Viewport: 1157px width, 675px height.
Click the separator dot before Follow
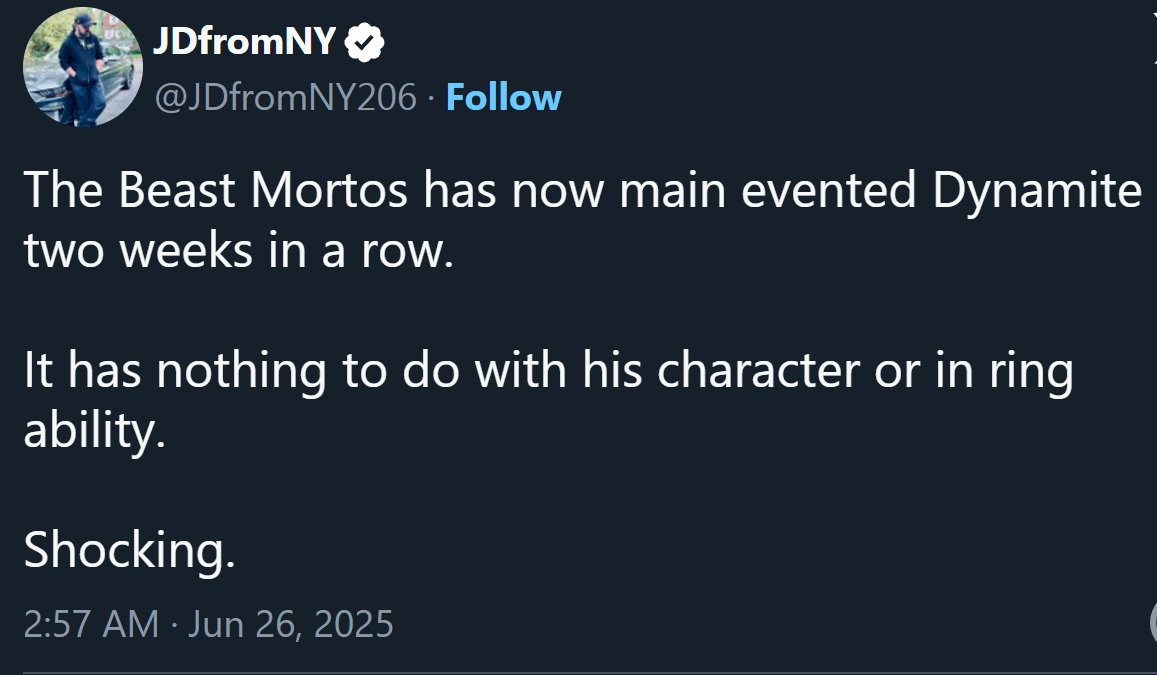431,99
